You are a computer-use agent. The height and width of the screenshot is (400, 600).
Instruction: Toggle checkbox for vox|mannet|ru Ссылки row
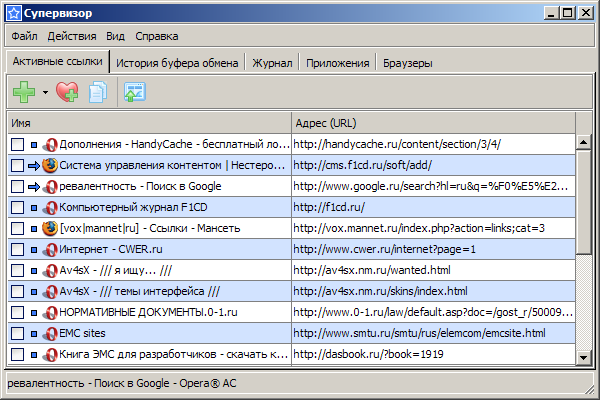coord(17,229)
